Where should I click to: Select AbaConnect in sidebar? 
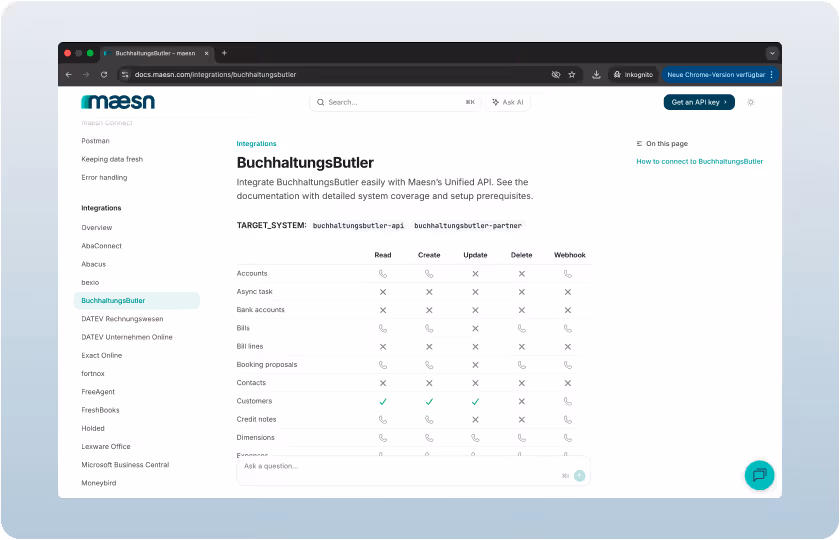pyautogui.click(x=101, y=246)
